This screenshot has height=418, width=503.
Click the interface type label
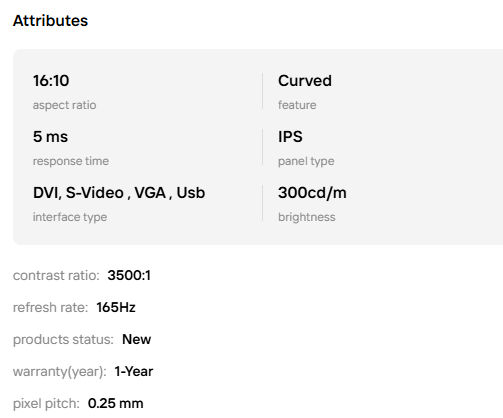pyautogui.click(x=70, y=217)
